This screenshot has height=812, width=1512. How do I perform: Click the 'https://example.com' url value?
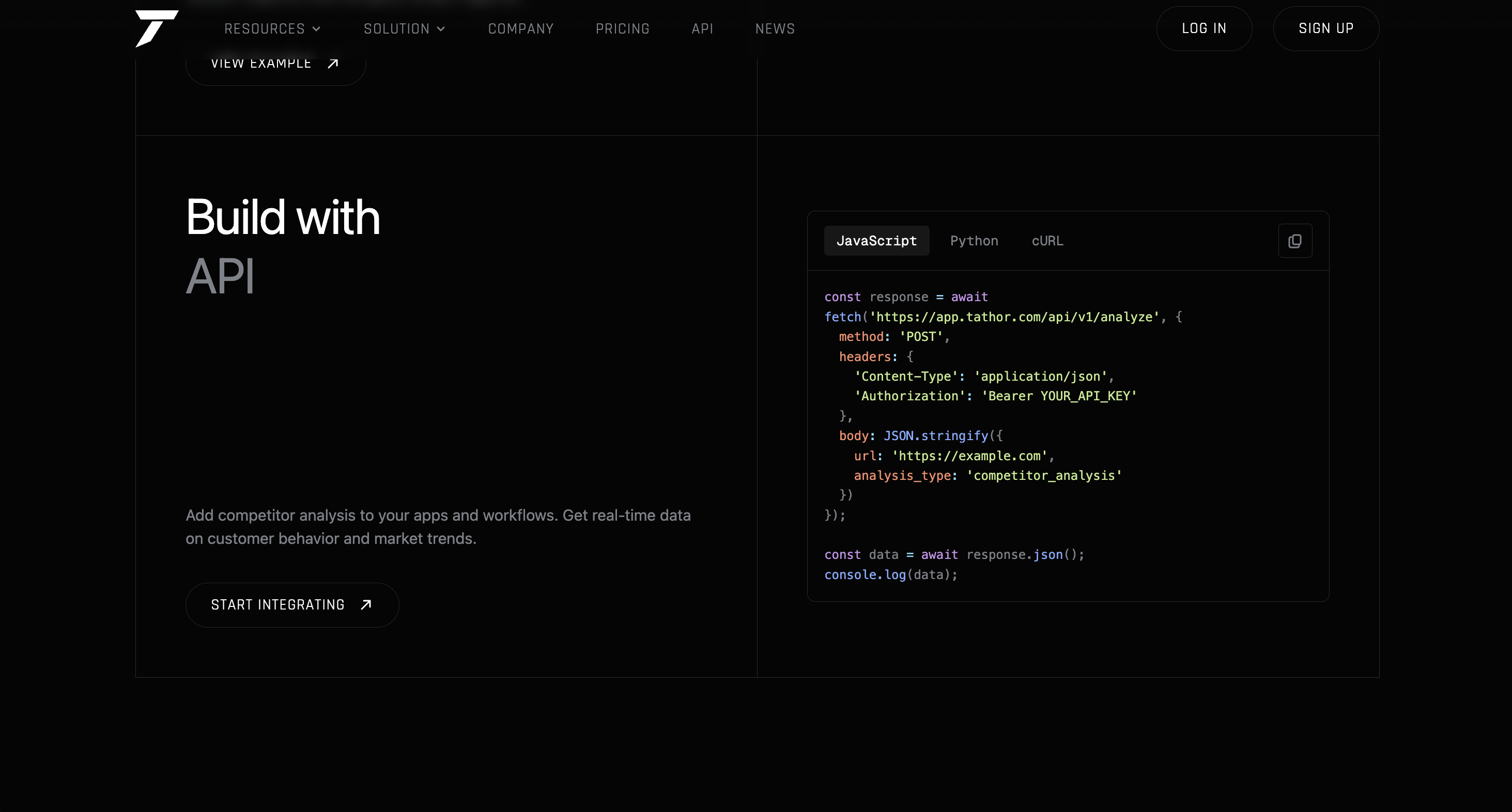(969, 456)
